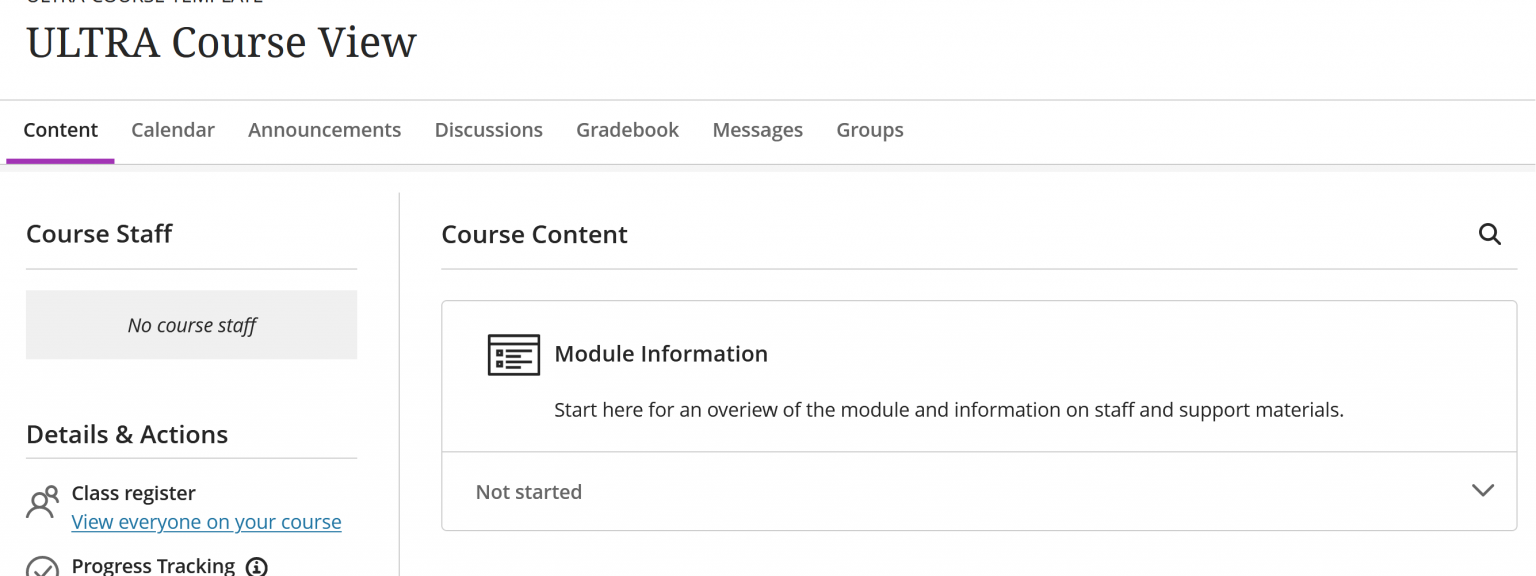Open the Progress Tracking info icon
This screenshot has height=576, width=1536.
tap(256, 566)
